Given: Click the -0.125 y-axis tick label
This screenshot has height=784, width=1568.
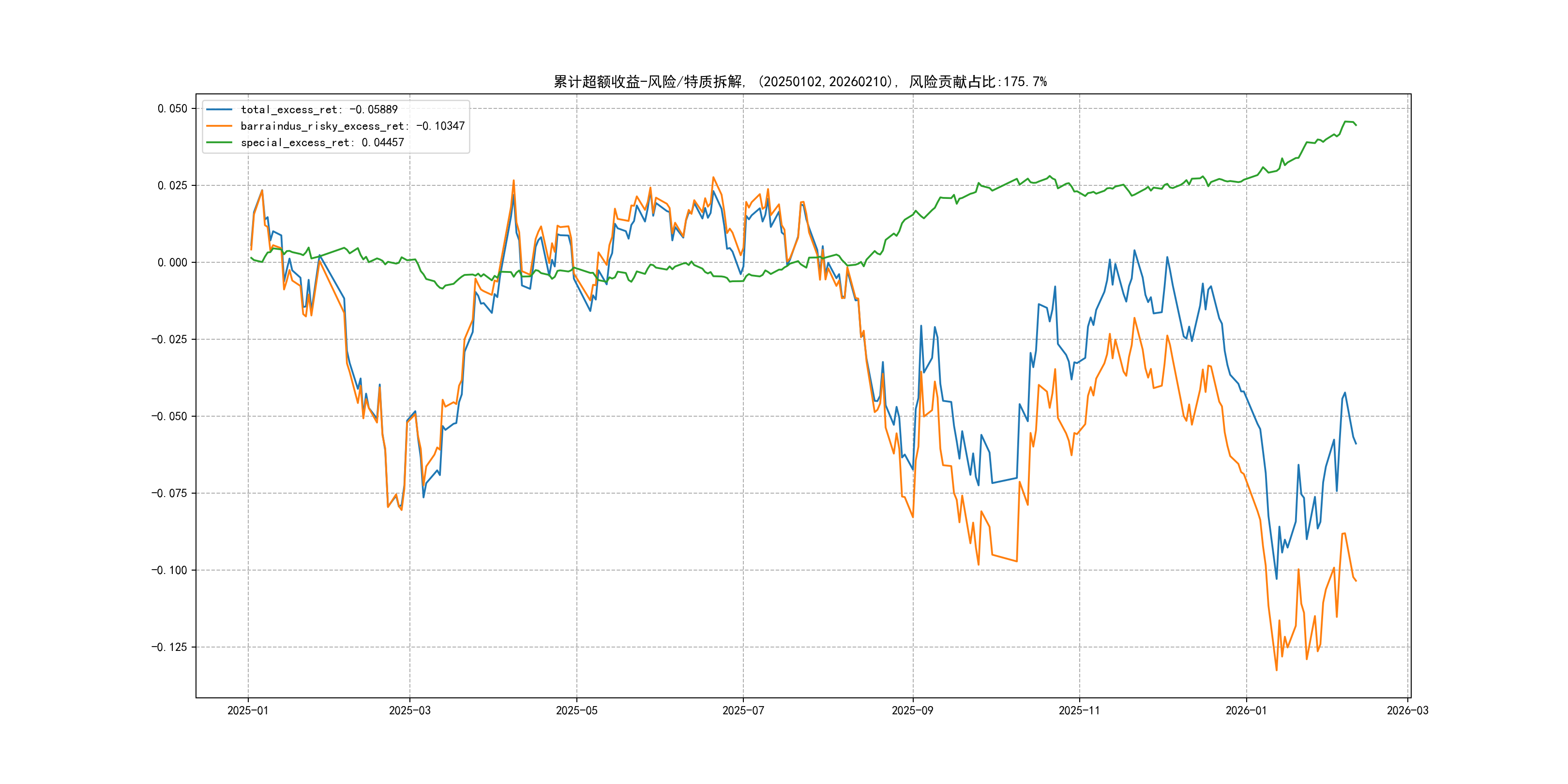Looking at the screenshot, I should 169,647.
